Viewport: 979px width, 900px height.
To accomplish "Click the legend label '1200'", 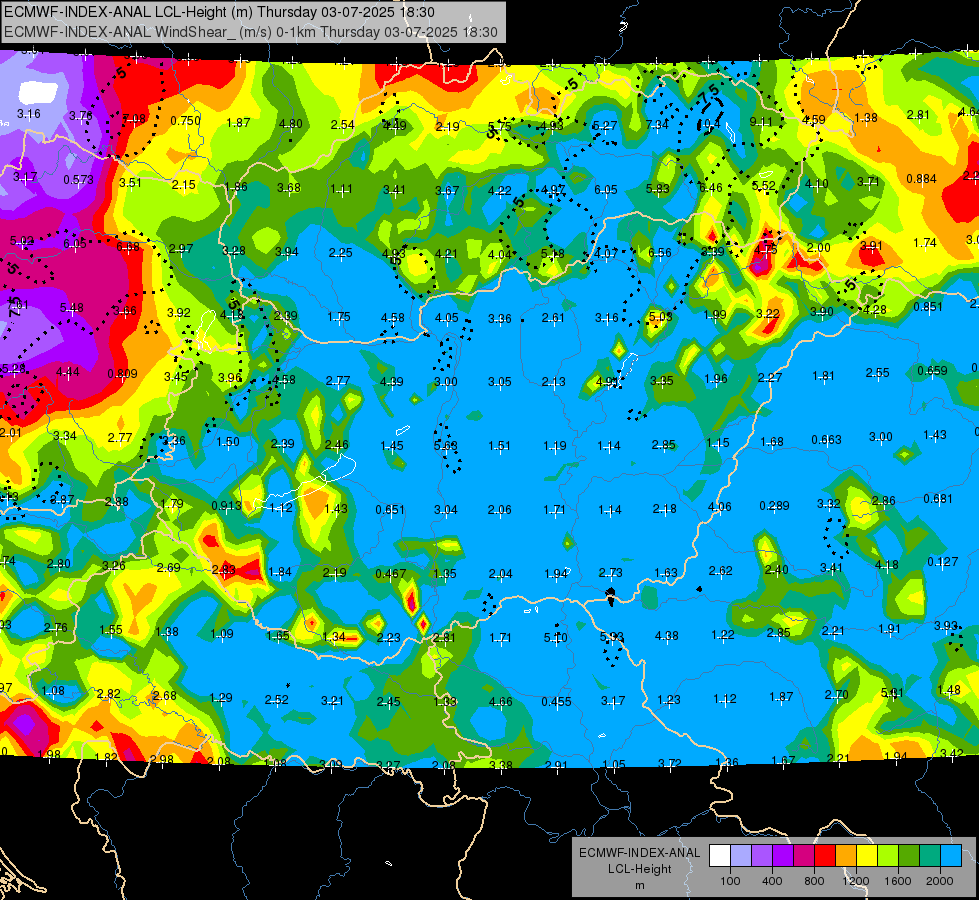I will (856, 881).
